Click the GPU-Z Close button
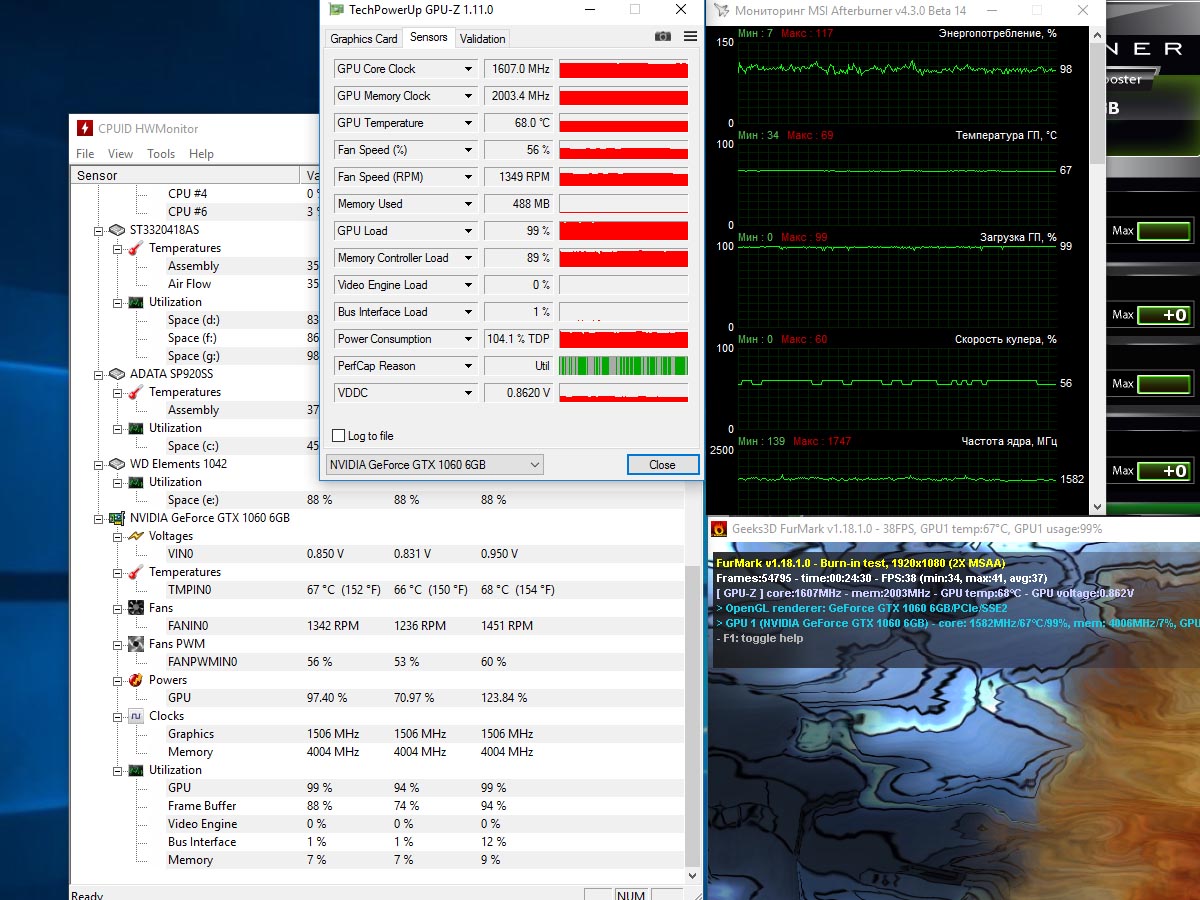1200x900 pixels. 662,465
